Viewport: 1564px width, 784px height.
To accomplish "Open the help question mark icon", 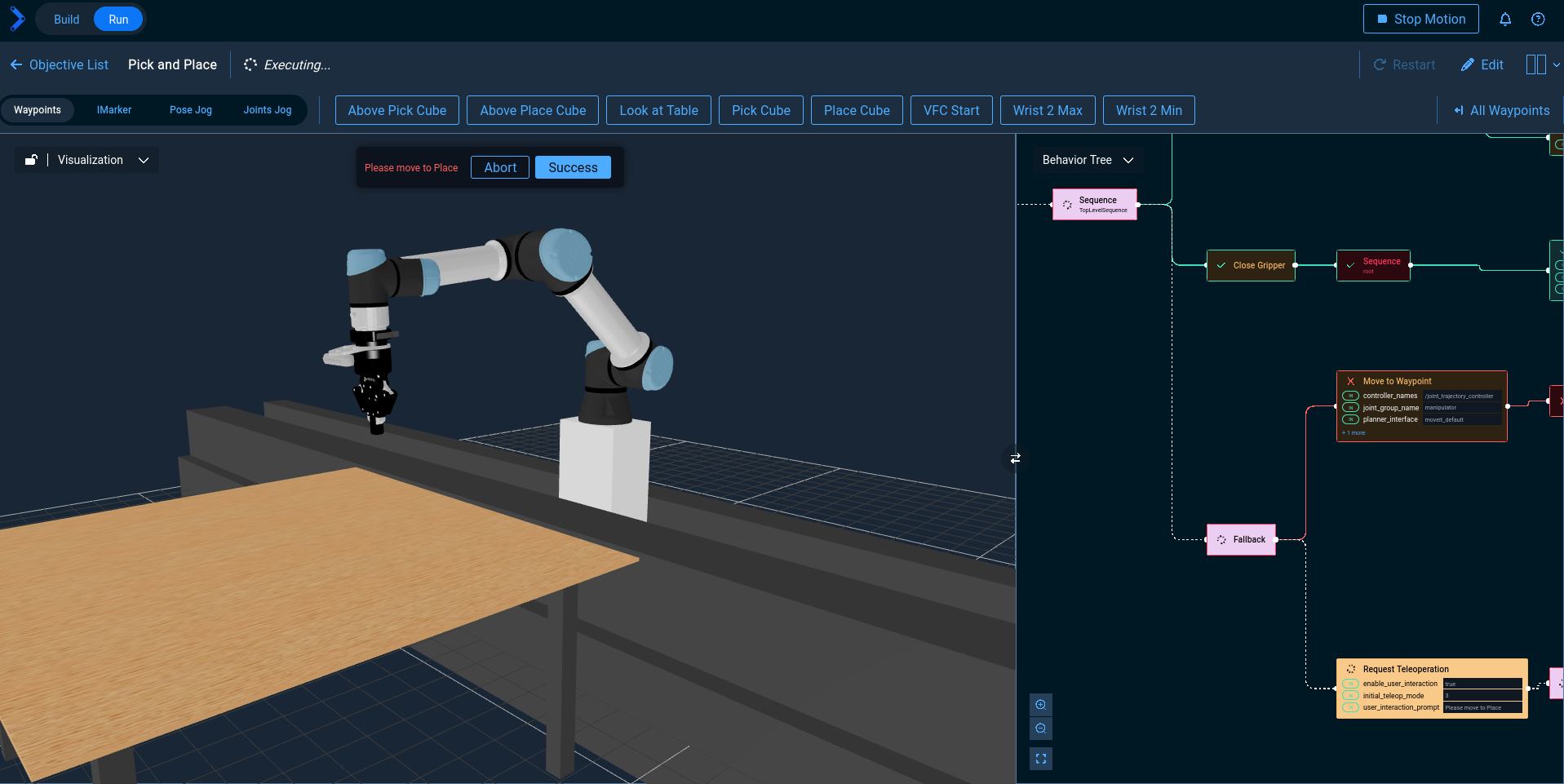I will pos(1538,19).
